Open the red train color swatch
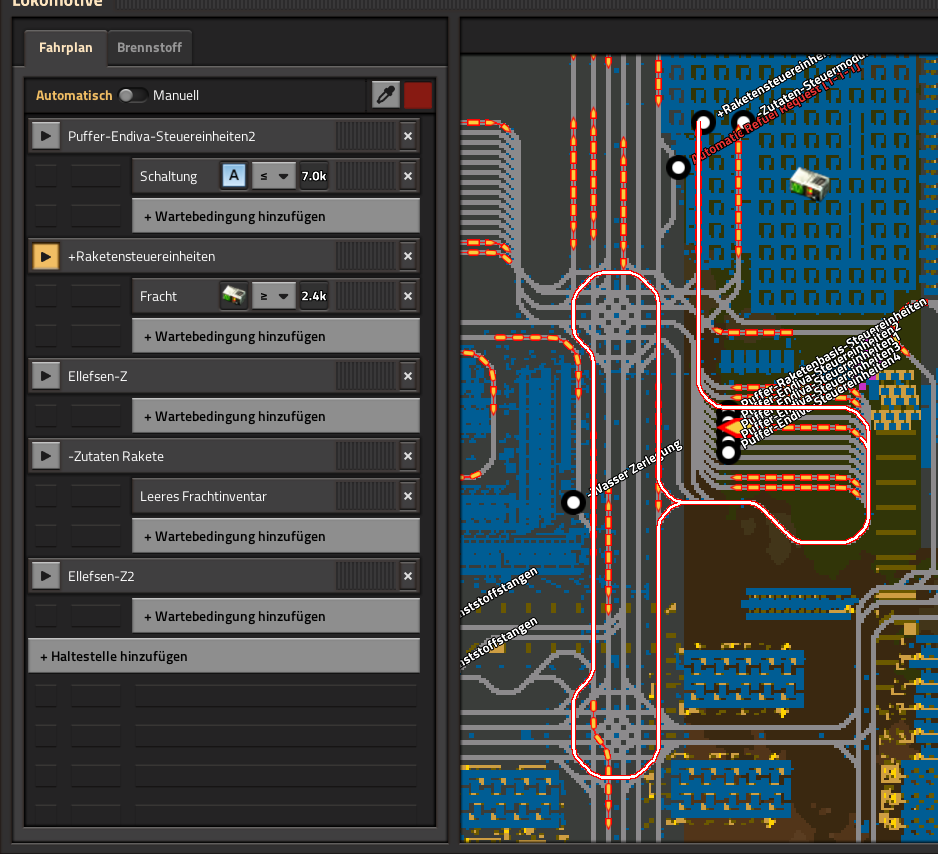 click(418, 95)
